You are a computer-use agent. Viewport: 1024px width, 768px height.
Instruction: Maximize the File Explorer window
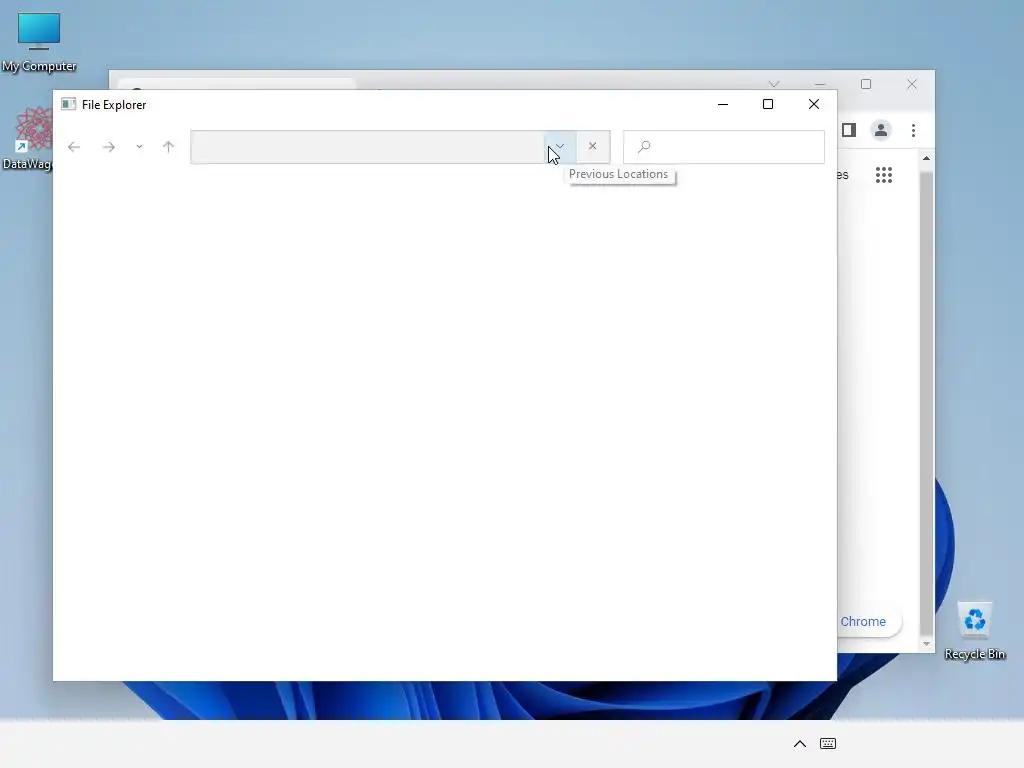[768, 104]
